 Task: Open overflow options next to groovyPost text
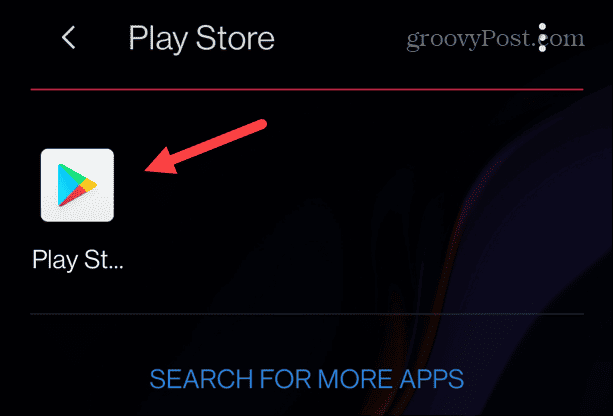click(x=542, y=38)
